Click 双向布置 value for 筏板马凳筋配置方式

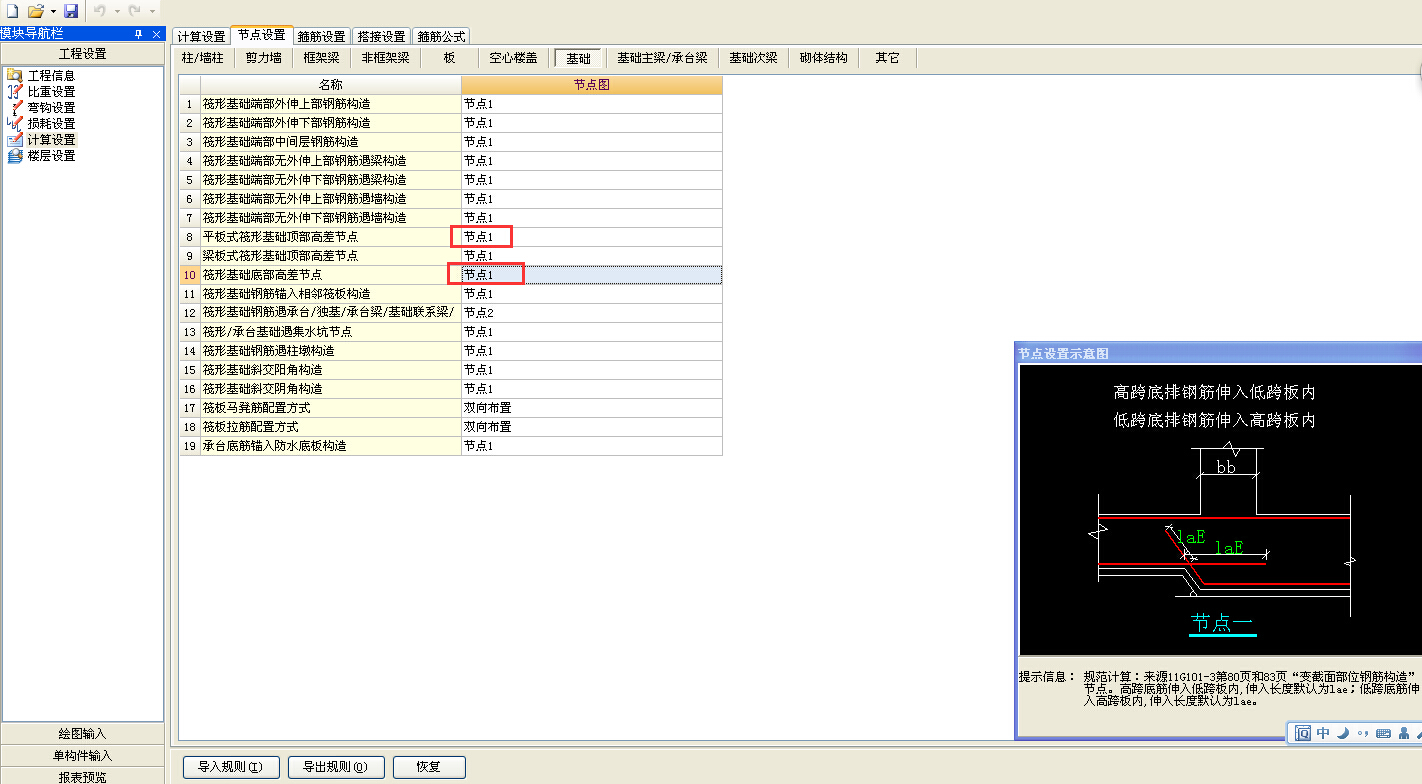point(592,408)
